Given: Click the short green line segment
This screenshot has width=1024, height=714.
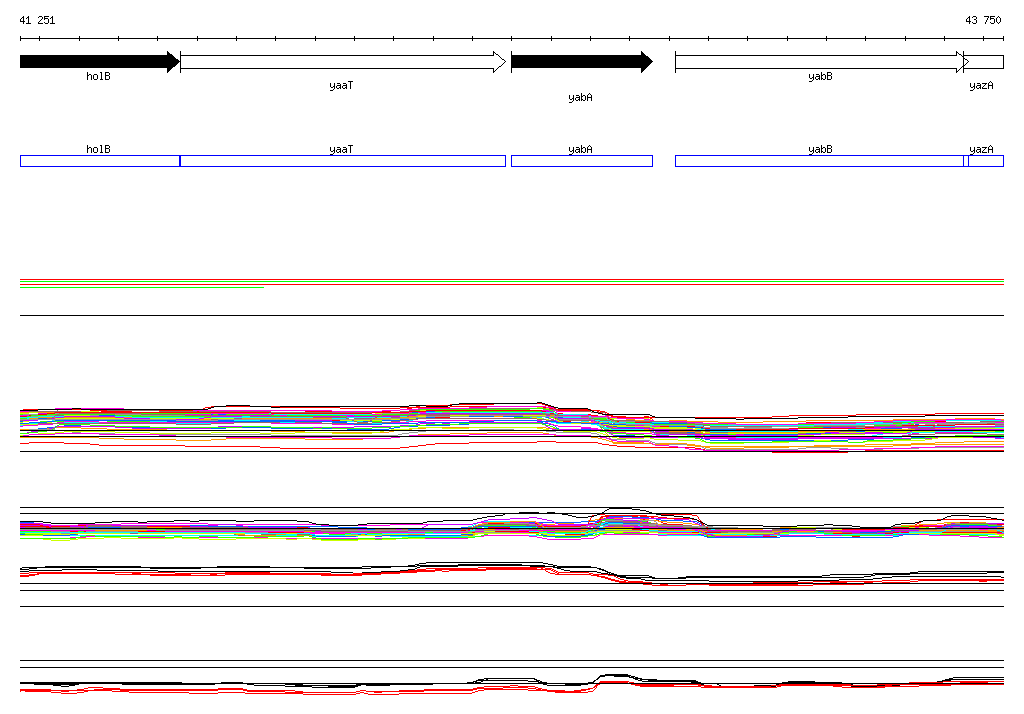Looking at the screenshot, I should [142, 287].
